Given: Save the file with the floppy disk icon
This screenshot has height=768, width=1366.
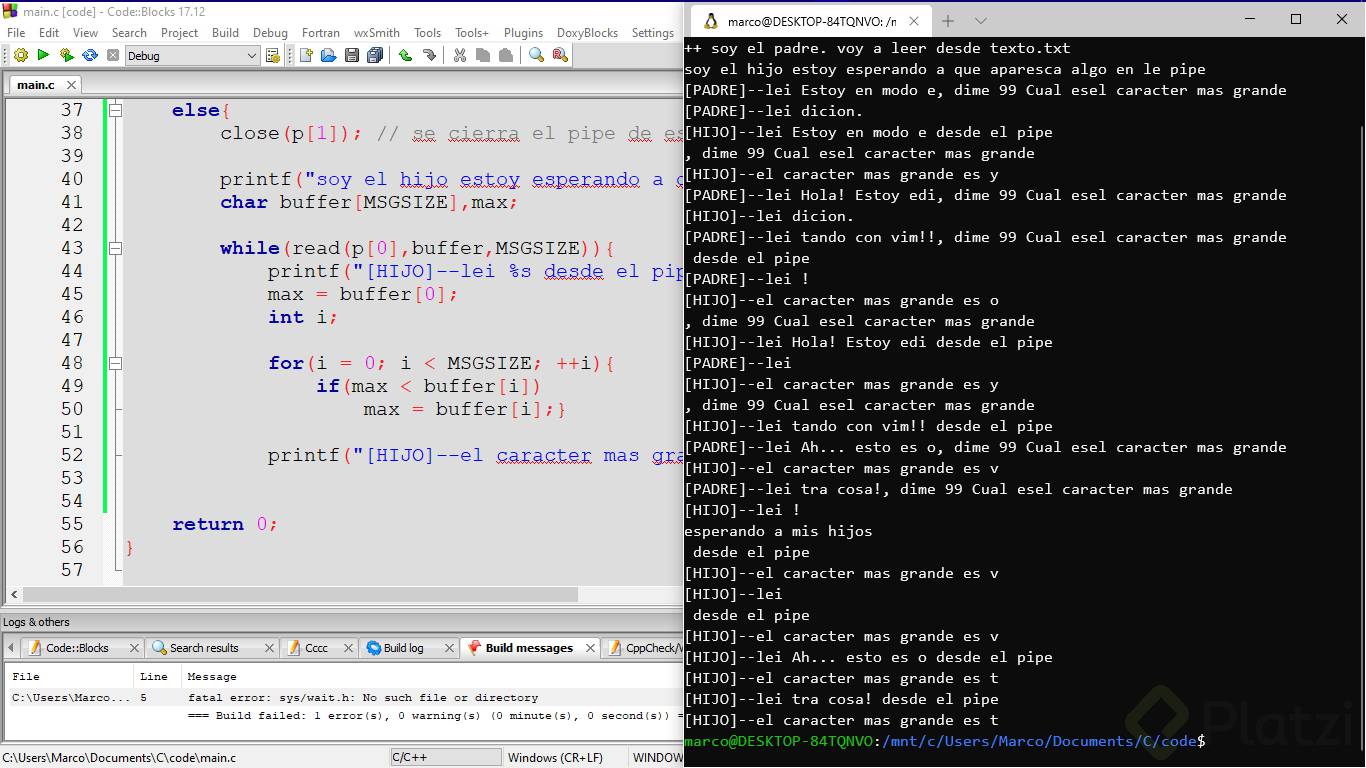Looking at the screenshot, I should click(x=352, y=56).
